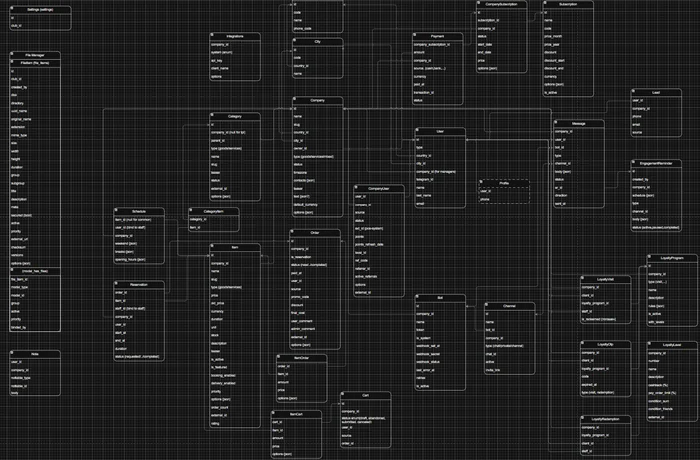This screenshot has height=460, width=700.
Task: Select the Company table header
Action: (x=316, y=100)
